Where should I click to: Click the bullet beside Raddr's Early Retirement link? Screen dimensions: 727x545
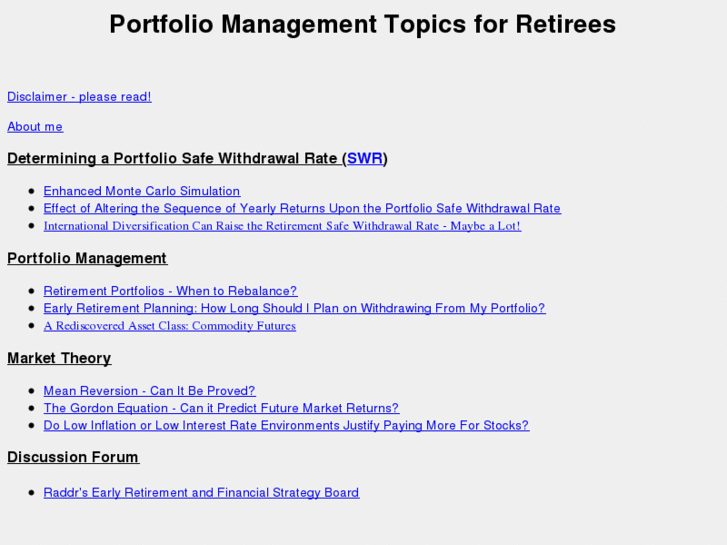pos(33,492)
